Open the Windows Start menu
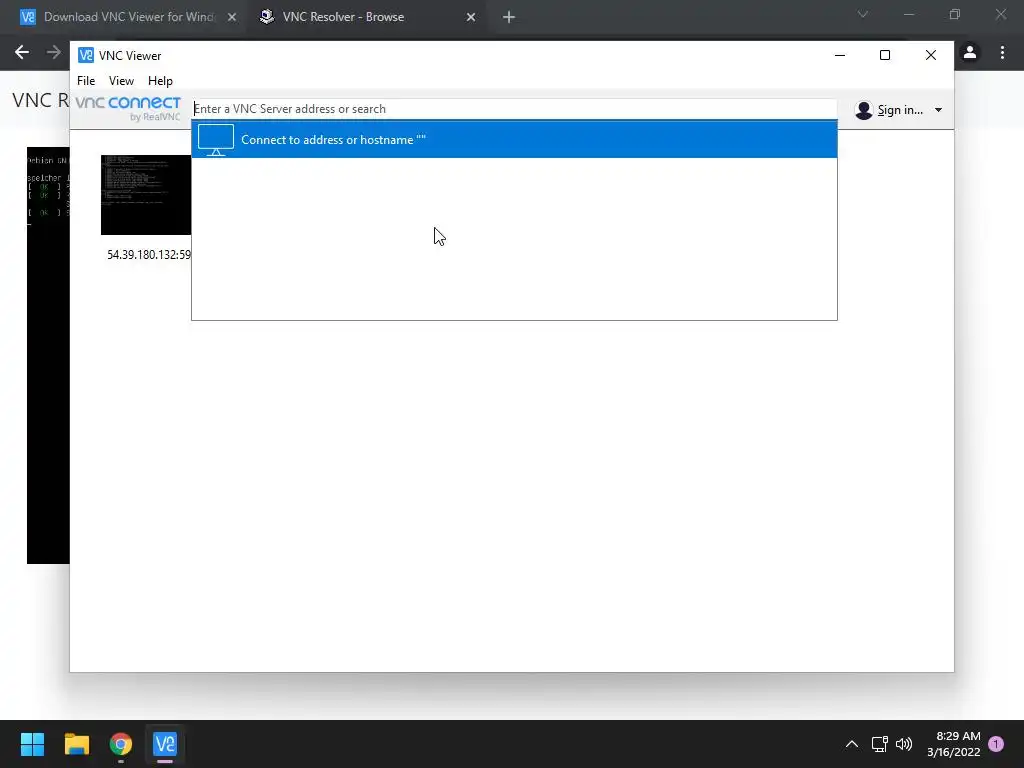1024x768 pixels. coord(32,744)
